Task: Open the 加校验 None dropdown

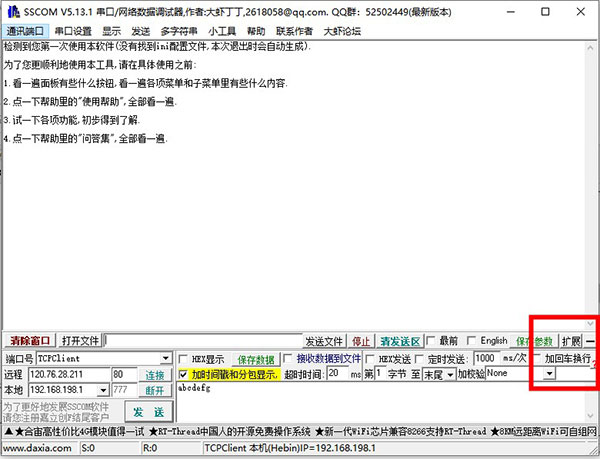Action: pos(549,374)
